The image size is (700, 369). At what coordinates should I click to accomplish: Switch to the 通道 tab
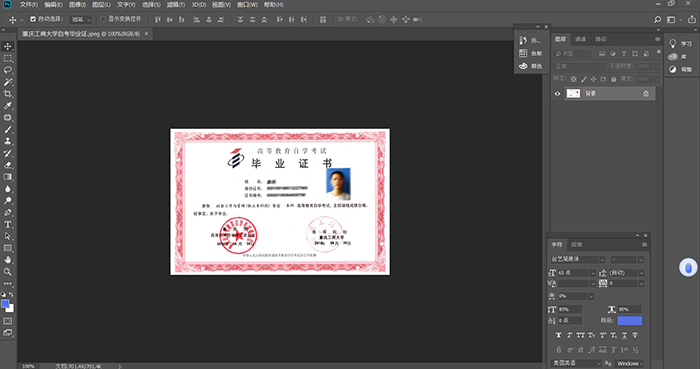580,39
